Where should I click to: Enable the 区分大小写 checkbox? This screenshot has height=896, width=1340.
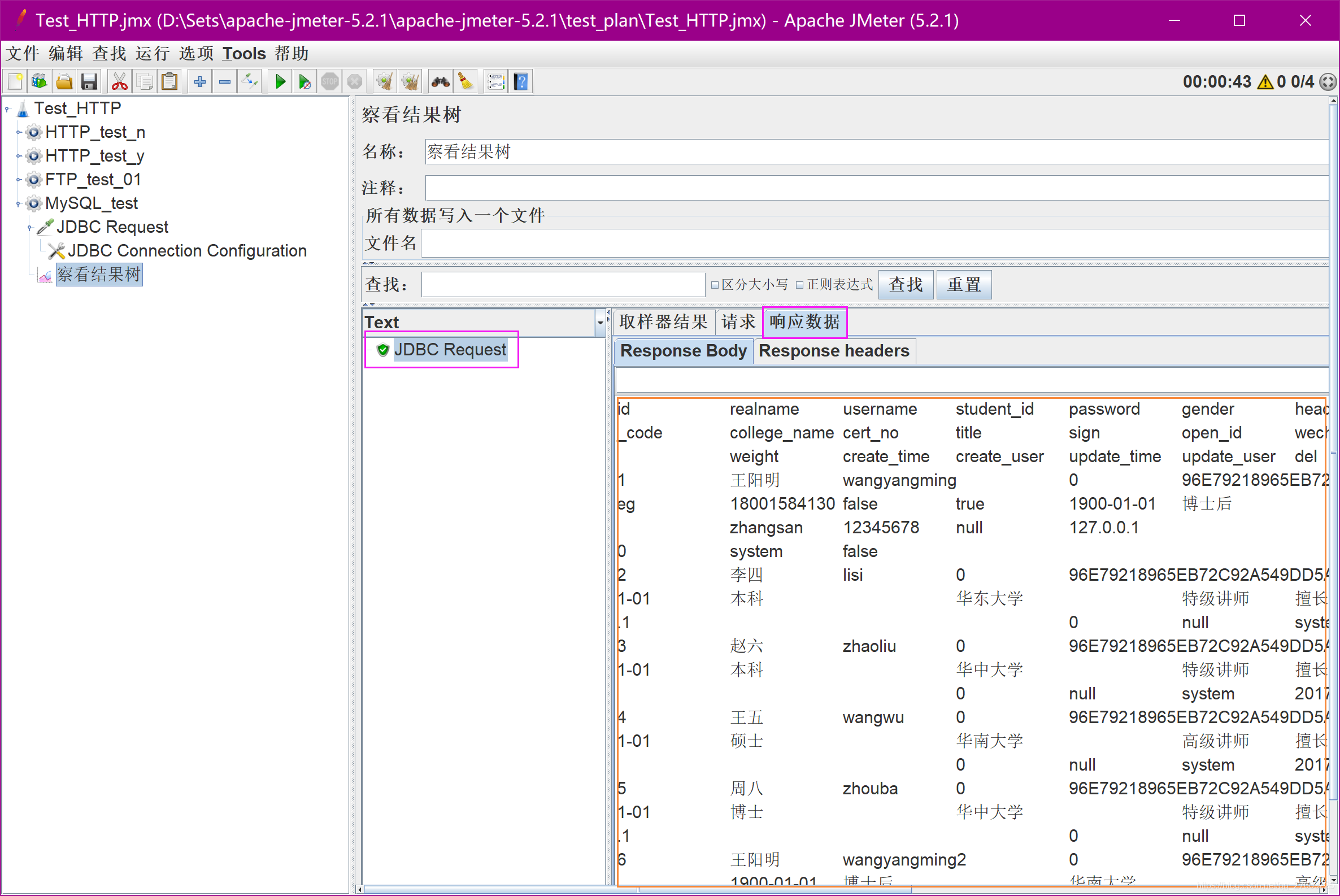[x=714, y=285]
